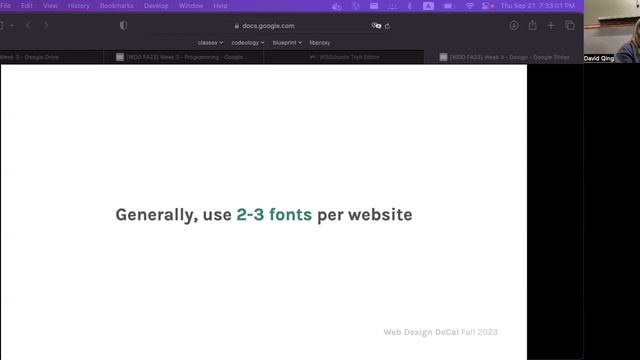Open a new tab with the plus icon
This screenshot has height=360, width=640.
click(x=551, y=26)
